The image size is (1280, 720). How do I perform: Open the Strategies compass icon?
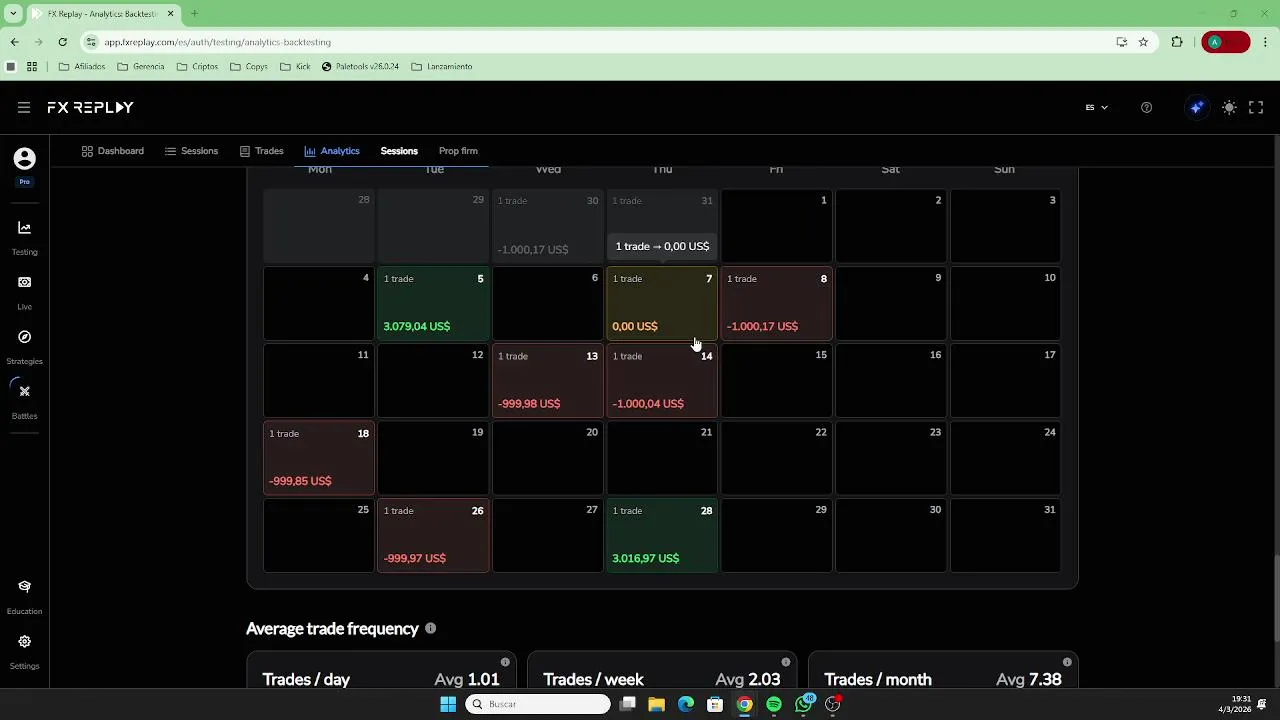[x=24, y=337]
